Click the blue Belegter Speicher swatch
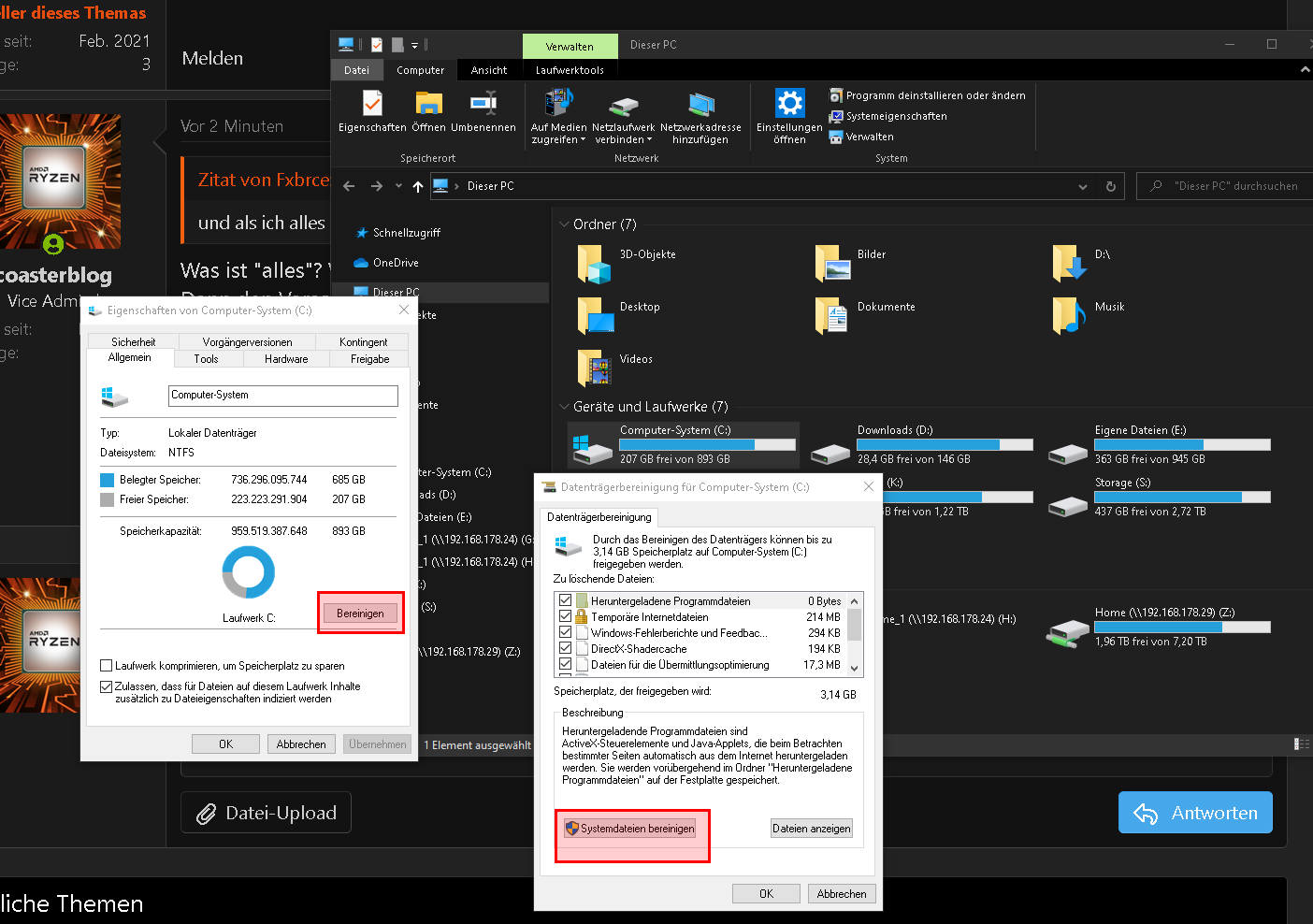The image size is (1313, 924). pyautogui.click(x=107, y=480)
